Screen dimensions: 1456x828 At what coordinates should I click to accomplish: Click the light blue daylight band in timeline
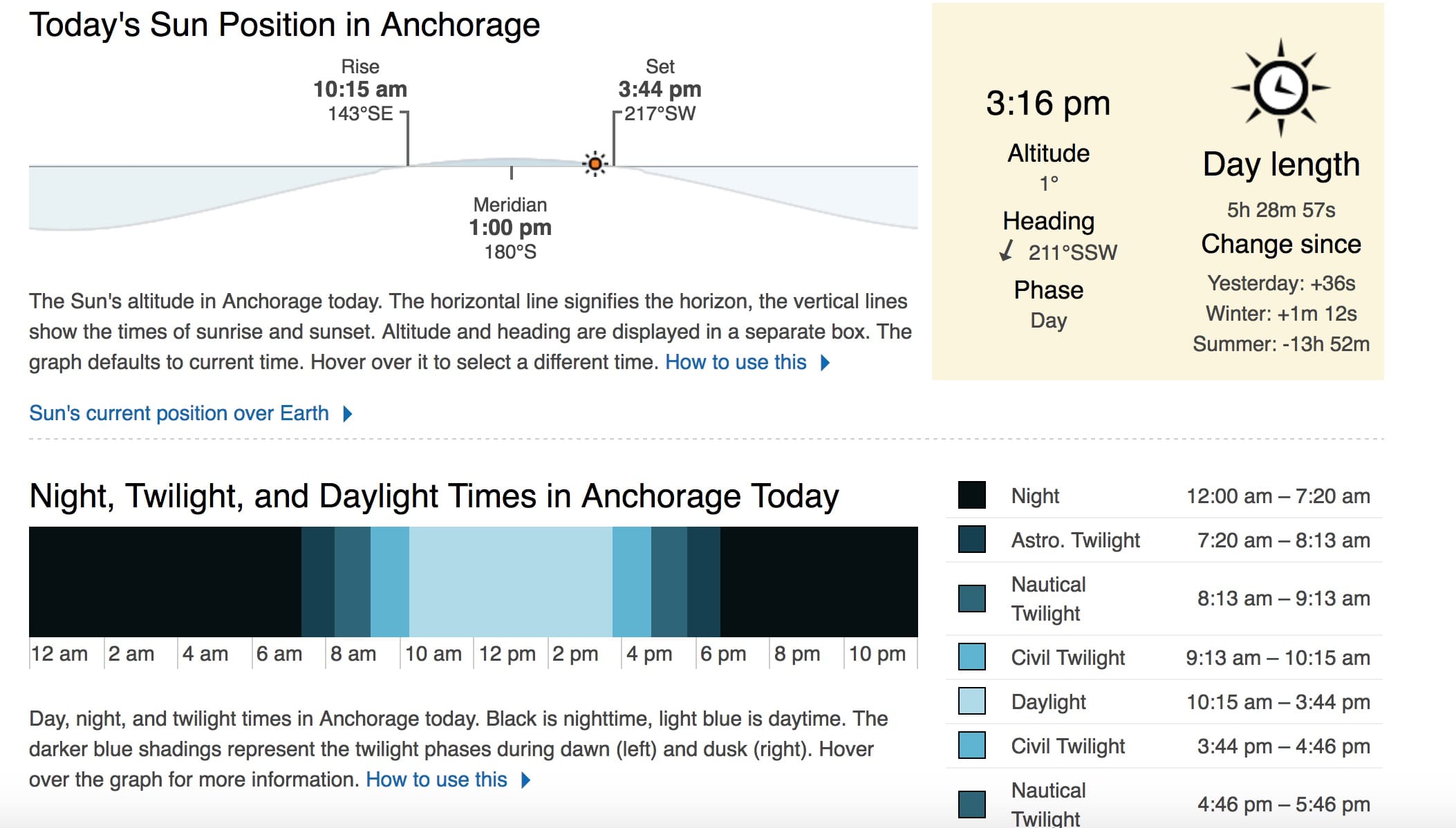point(510,582)
